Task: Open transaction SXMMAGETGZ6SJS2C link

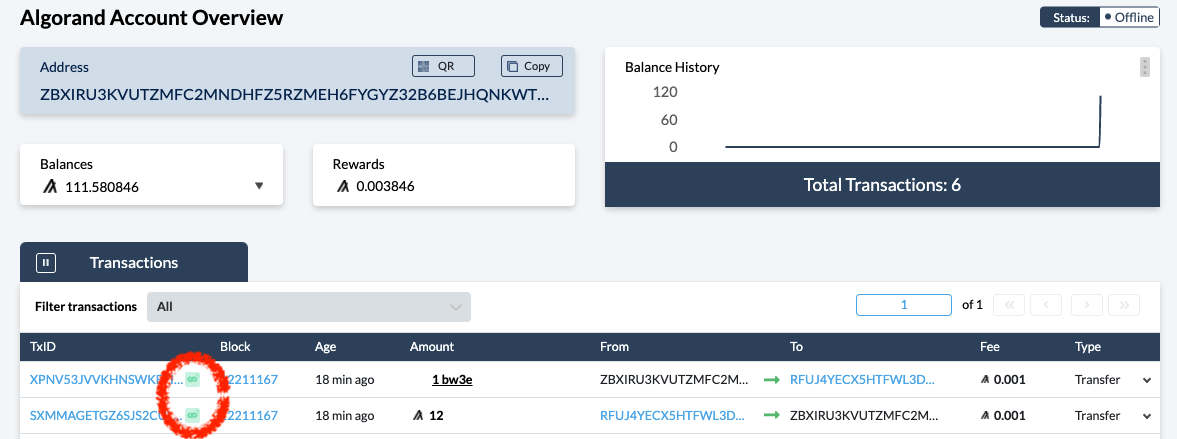Action: click(x=105, y=415)
